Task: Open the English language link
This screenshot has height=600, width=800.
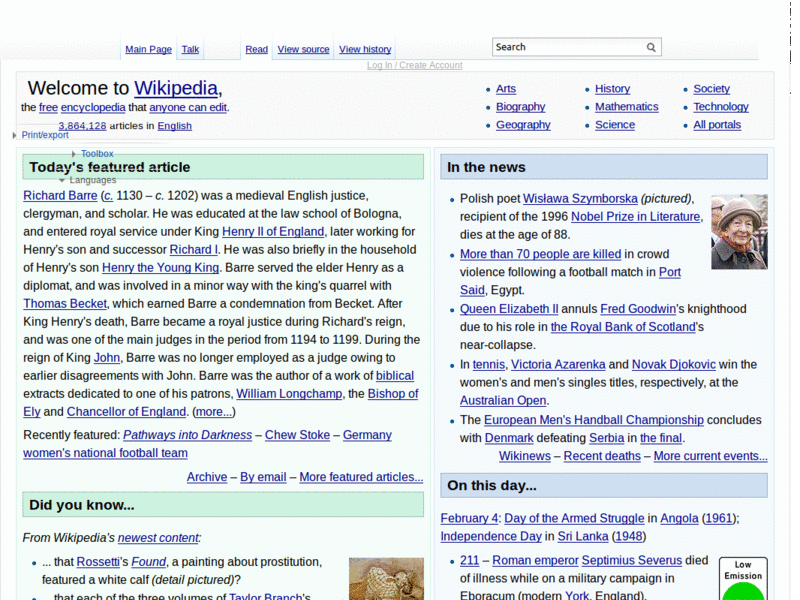Action: click(174, 126)
